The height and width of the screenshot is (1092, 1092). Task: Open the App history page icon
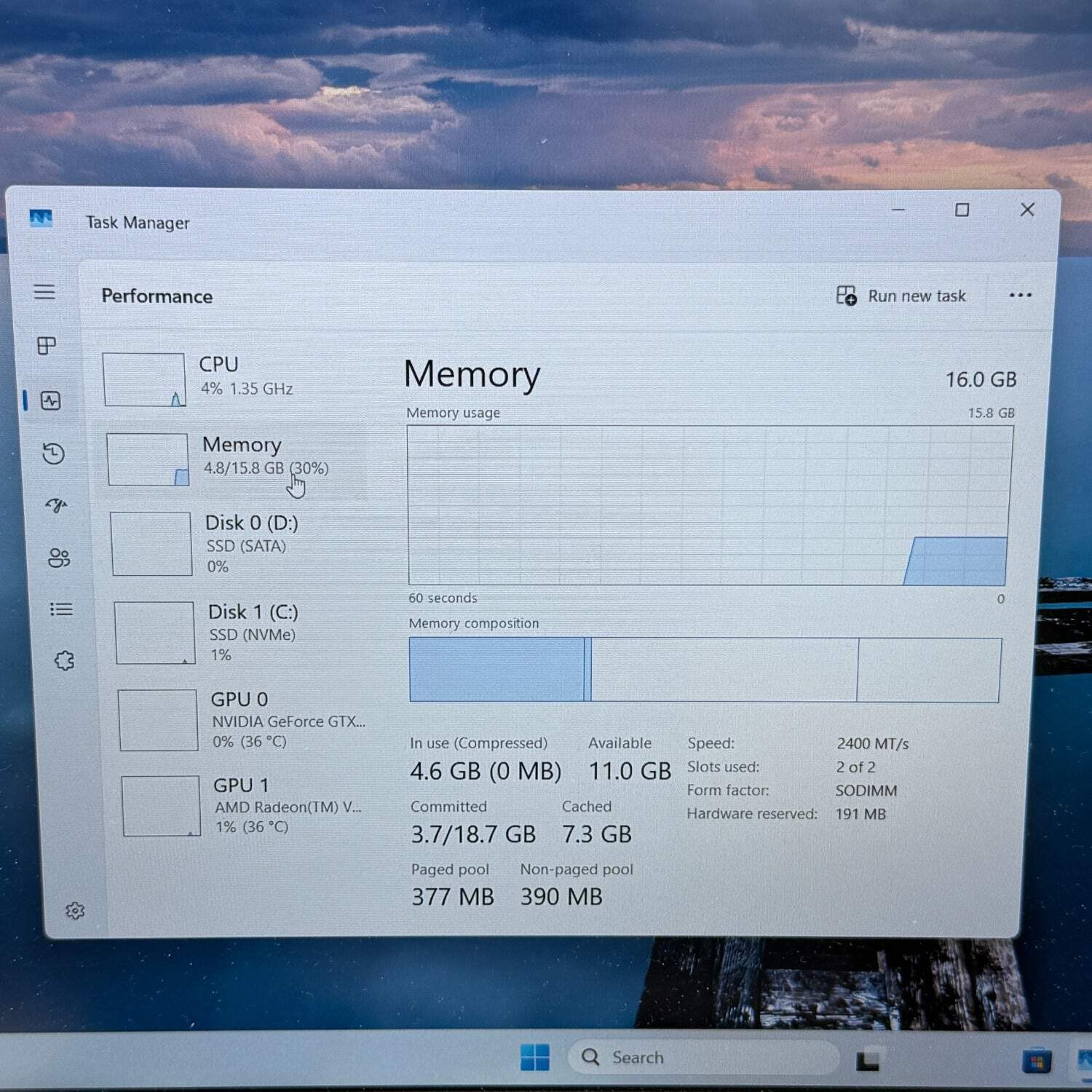53,454
